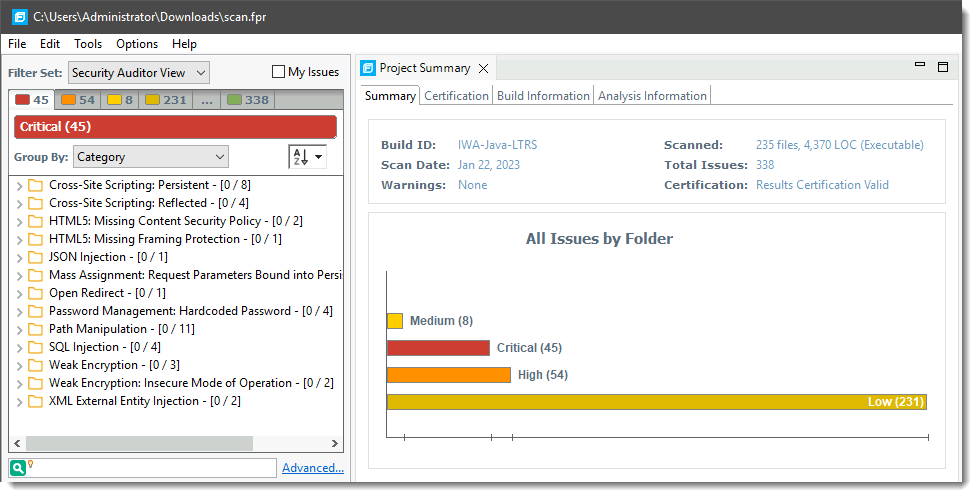Click the search magnifier icon in filter box
The height and width of the screenshot is (497, 977).
point(18,467)
